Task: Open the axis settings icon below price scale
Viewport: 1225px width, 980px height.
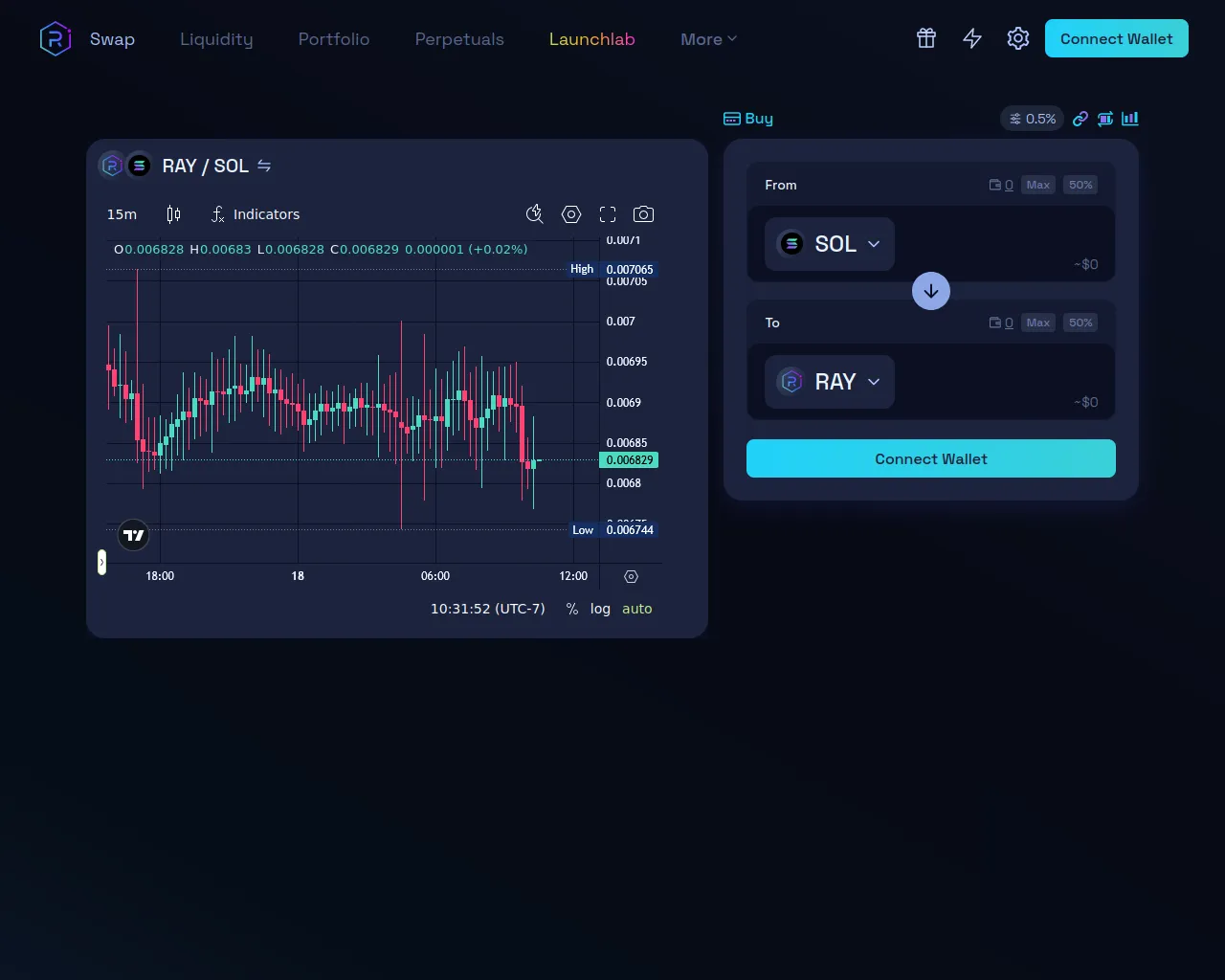Action: coord(631,576)
